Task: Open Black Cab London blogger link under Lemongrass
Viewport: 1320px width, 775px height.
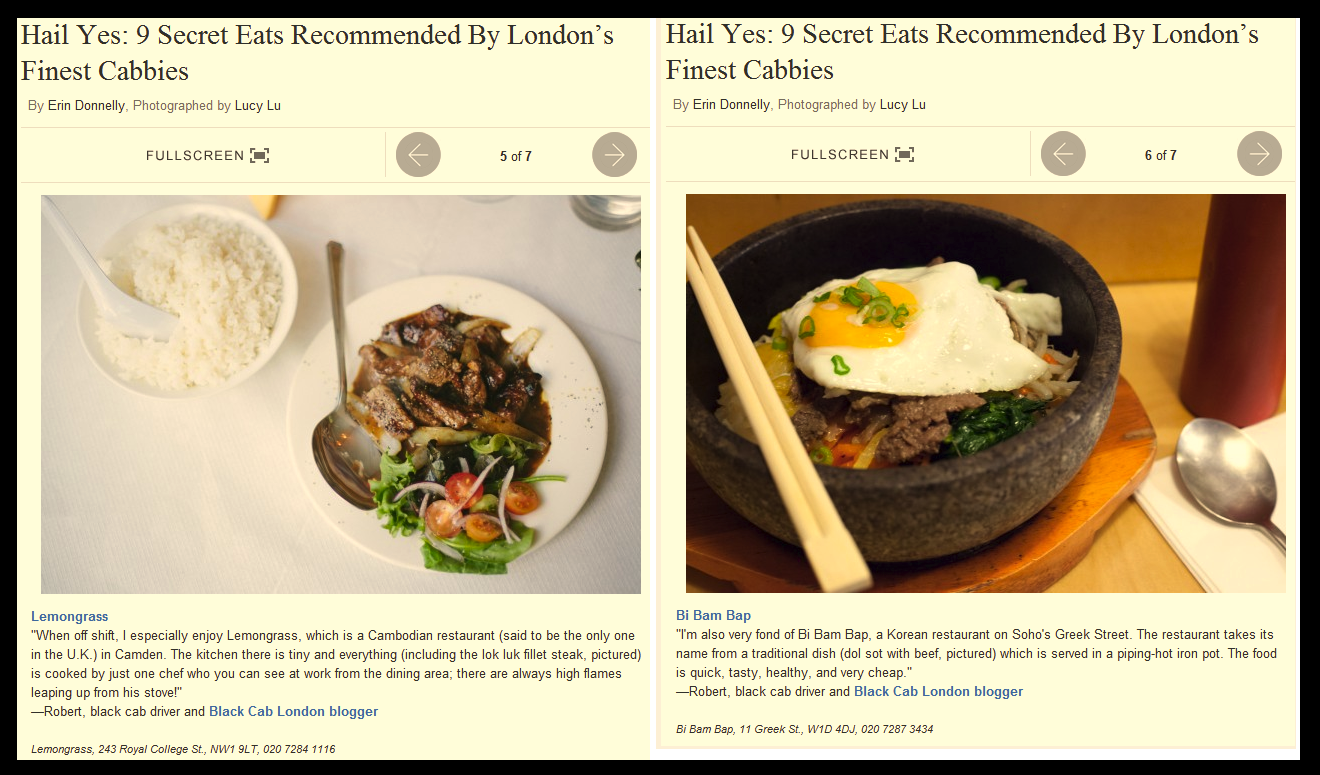Action: point(293,712)
